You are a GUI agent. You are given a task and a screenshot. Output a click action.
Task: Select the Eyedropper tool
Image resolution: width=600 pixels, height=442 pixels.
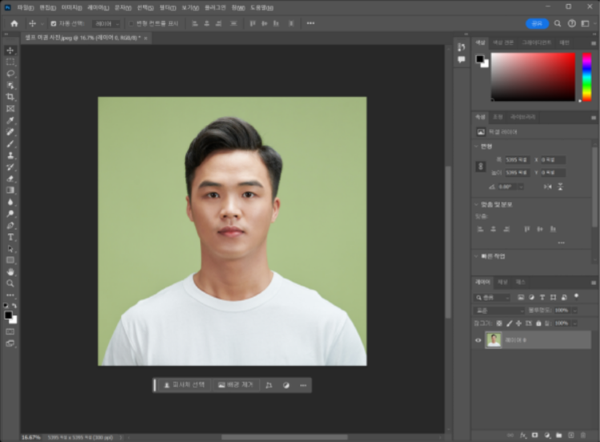pos(11,120)
